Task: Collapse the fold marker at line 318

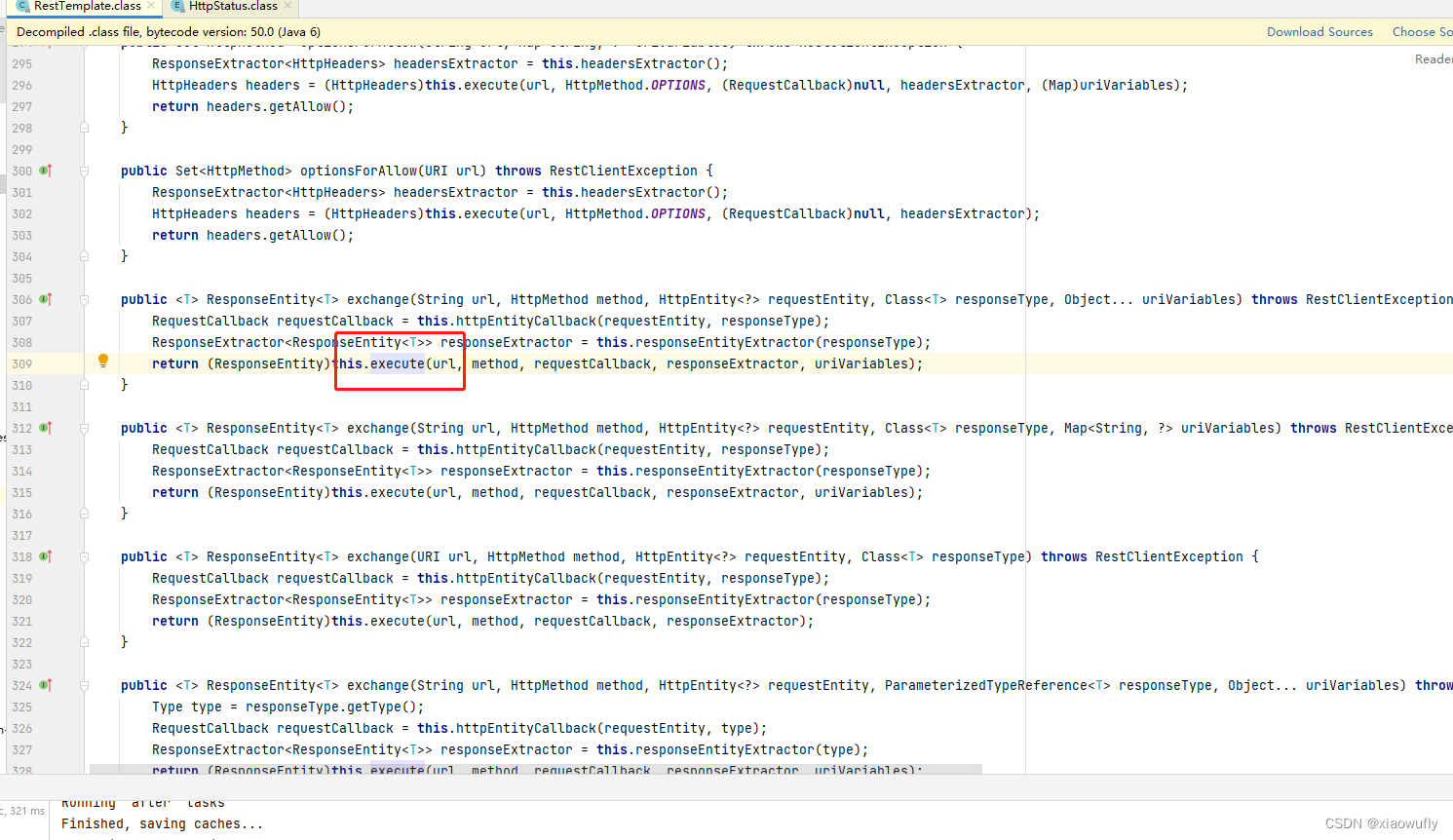Action: coord(84,556)
